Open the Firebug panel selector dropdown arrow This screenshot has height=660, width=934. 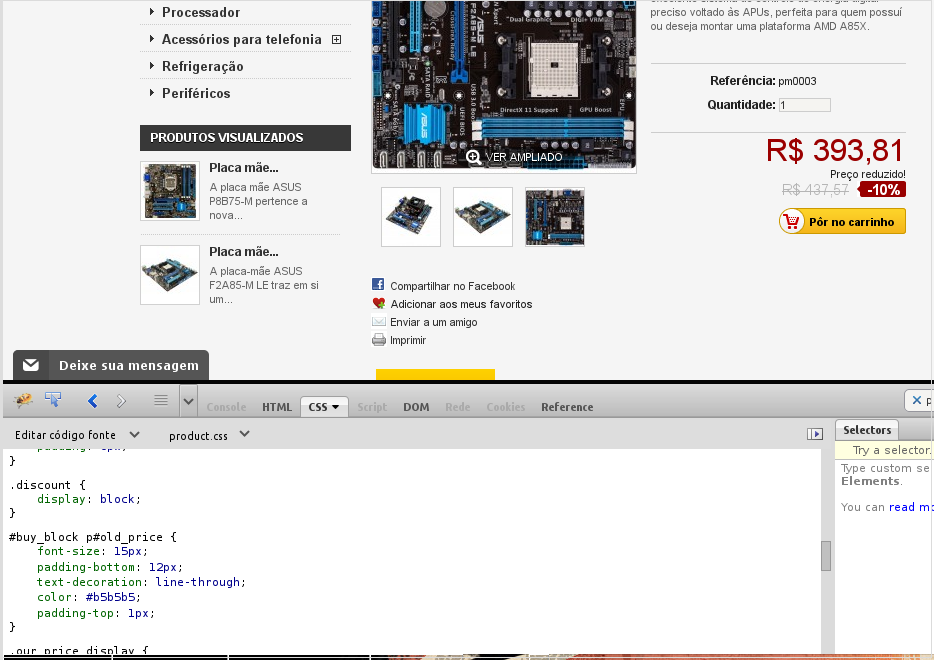pyautogui.click(x=188, y=401)
